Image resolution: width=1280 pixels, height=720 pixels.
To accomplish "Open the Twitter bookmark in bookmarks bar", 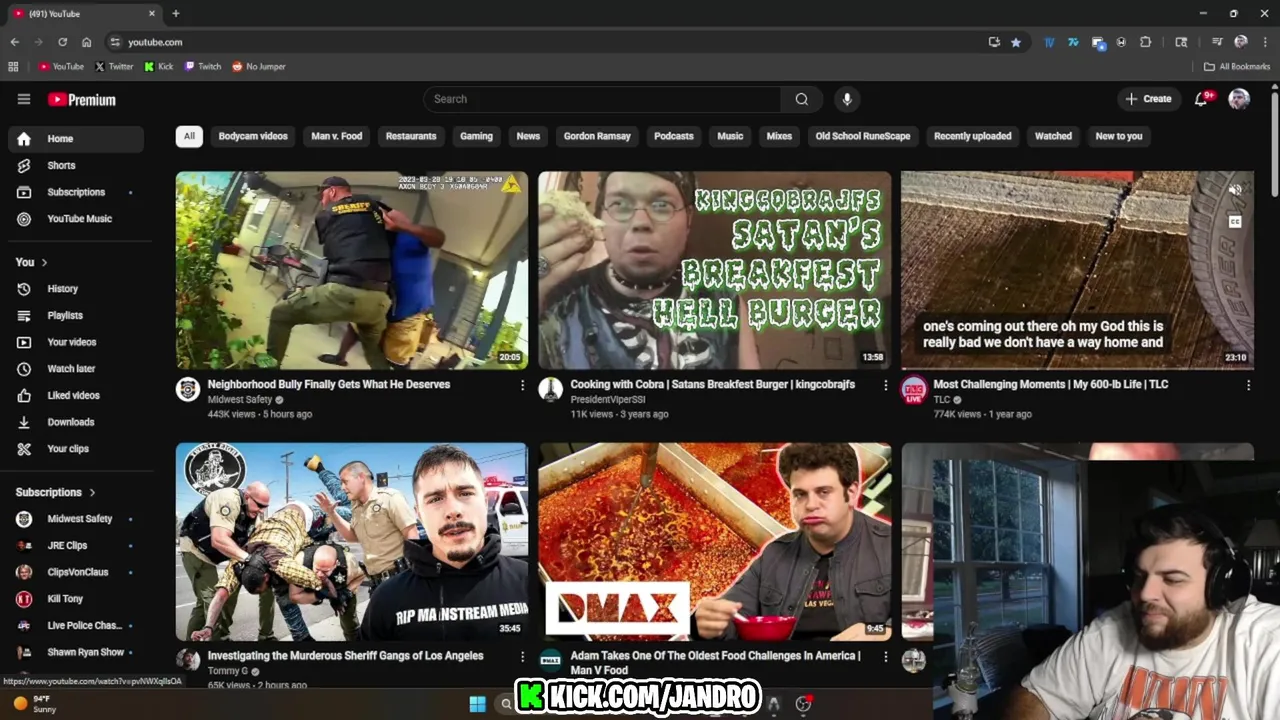I will 114,66.
